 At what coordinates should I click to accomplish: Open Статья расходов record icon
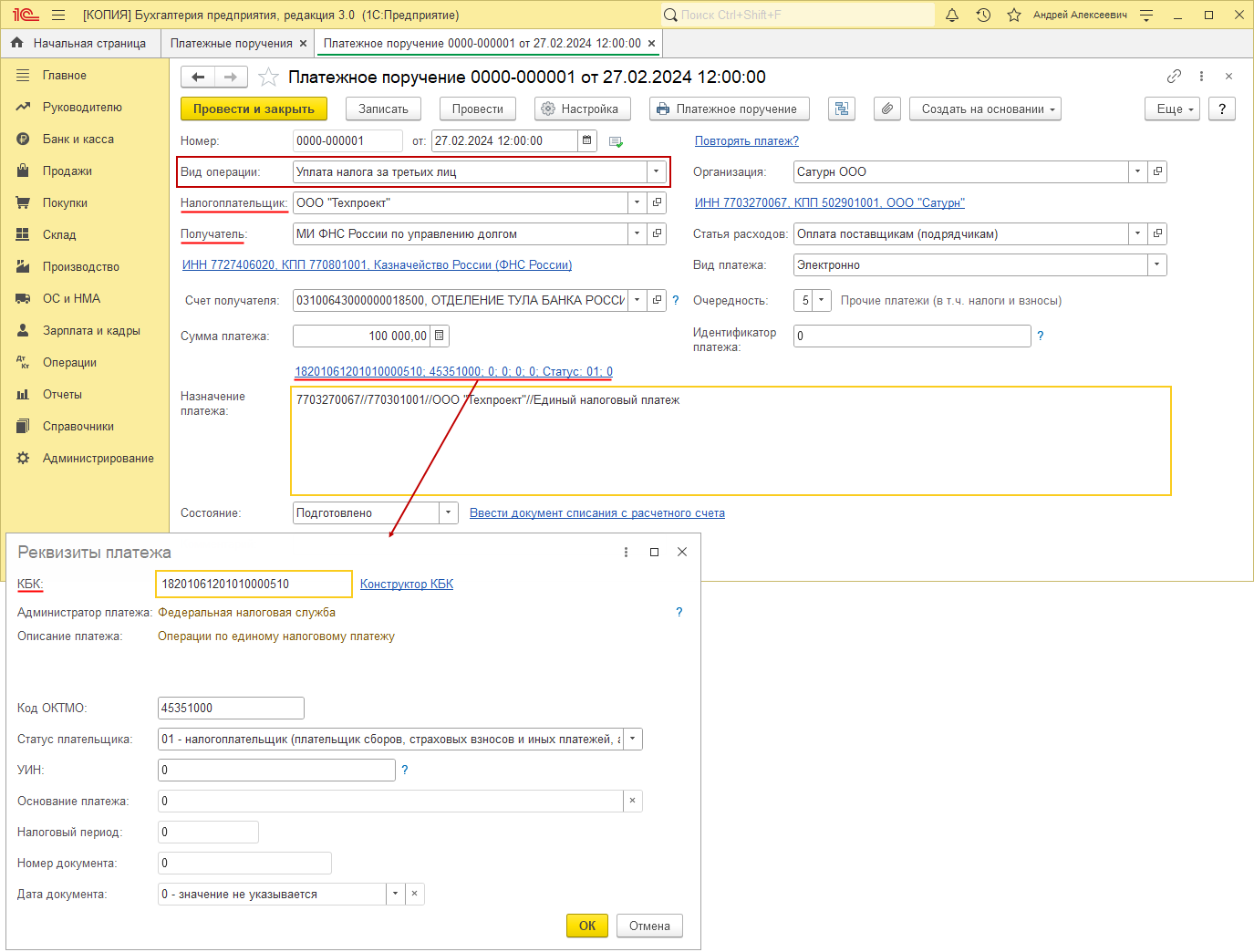click(1157, 233)
